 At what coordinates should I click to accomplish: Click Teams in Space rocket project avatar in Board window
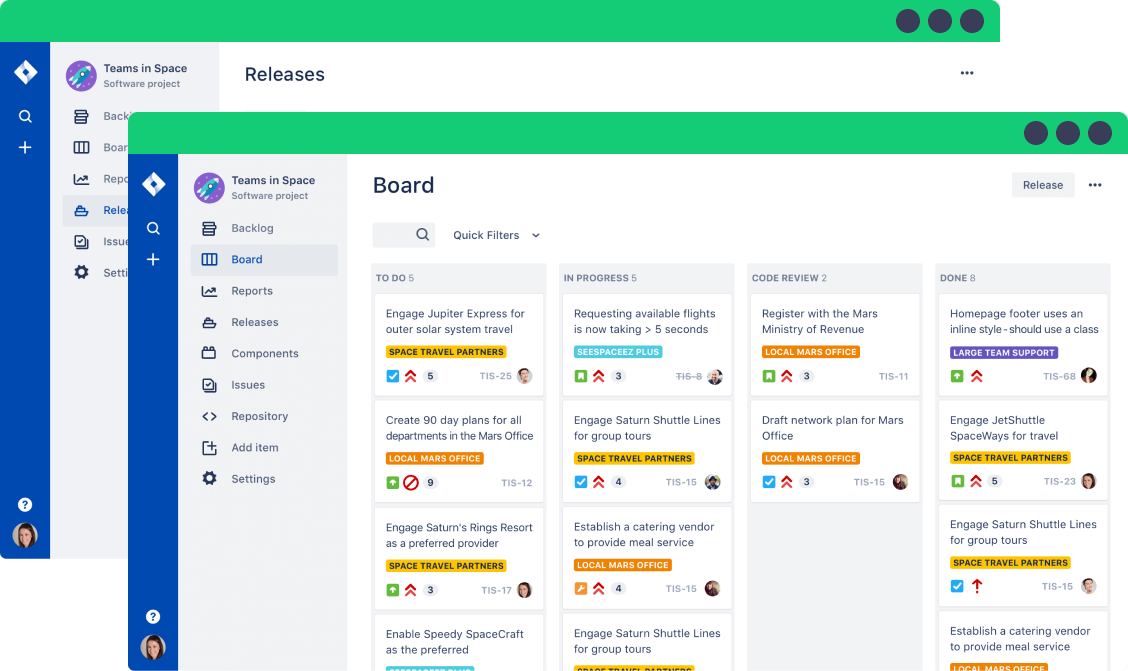coord(209,188)
